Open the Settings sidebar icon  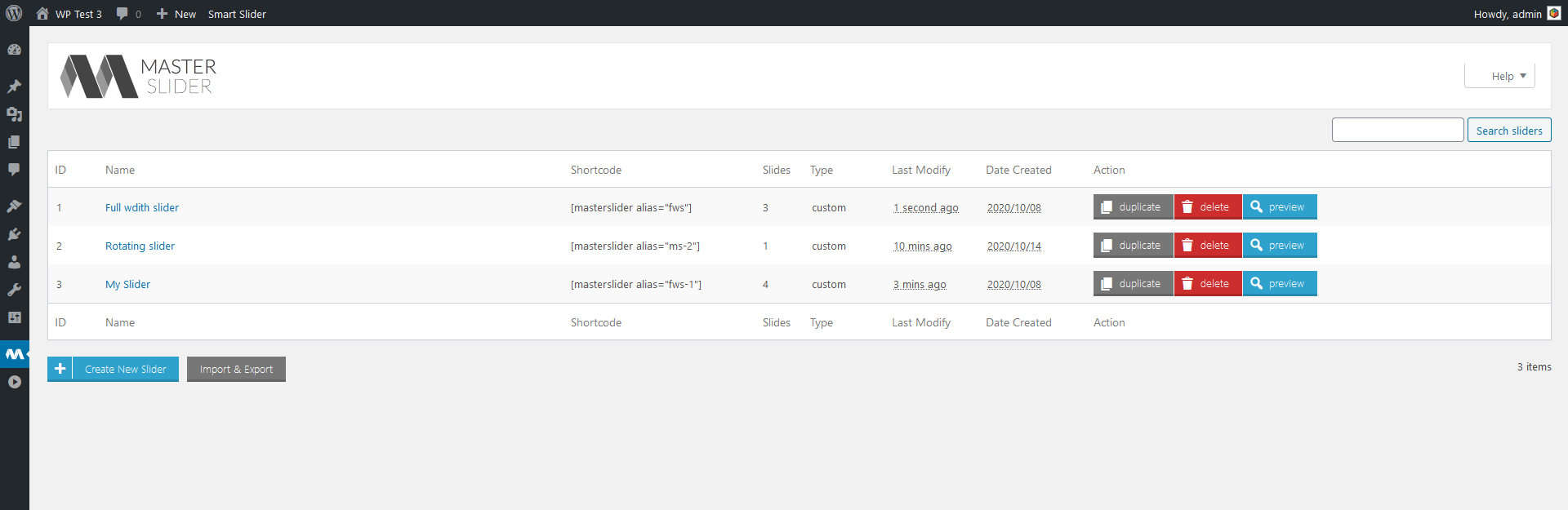[14, 317]
